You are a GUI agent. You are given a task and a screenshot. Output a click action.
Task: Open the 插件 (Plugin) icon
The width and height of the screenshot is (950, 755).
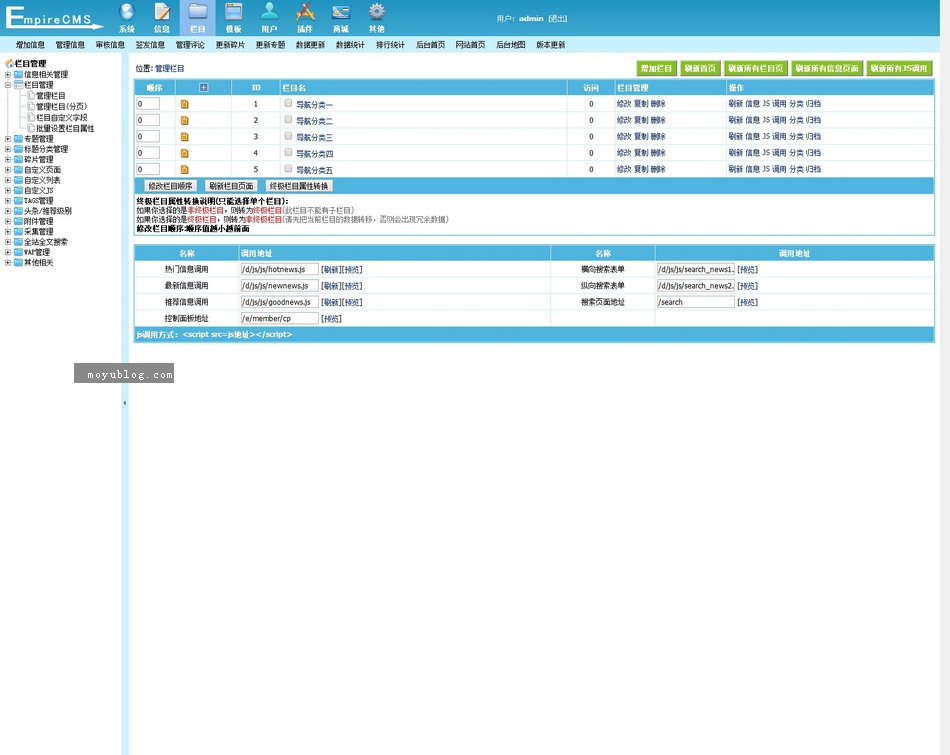click(305, 17)
